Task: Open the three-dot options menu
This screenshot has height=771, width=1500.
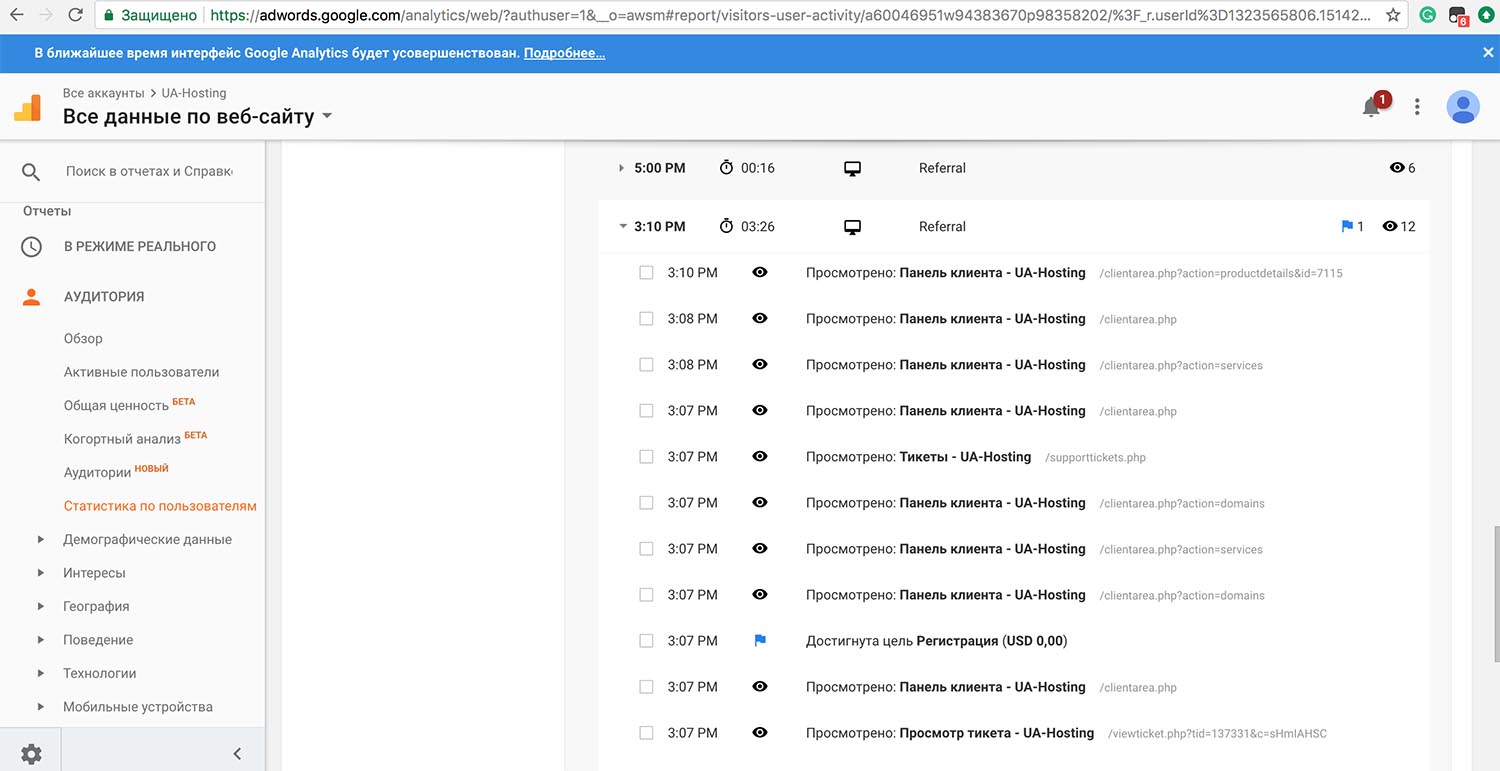Action: point(1417,107)
